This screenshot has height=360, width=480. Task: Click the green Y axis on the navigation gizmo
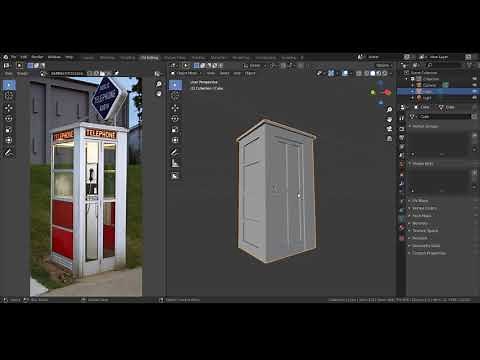point(373,92)
